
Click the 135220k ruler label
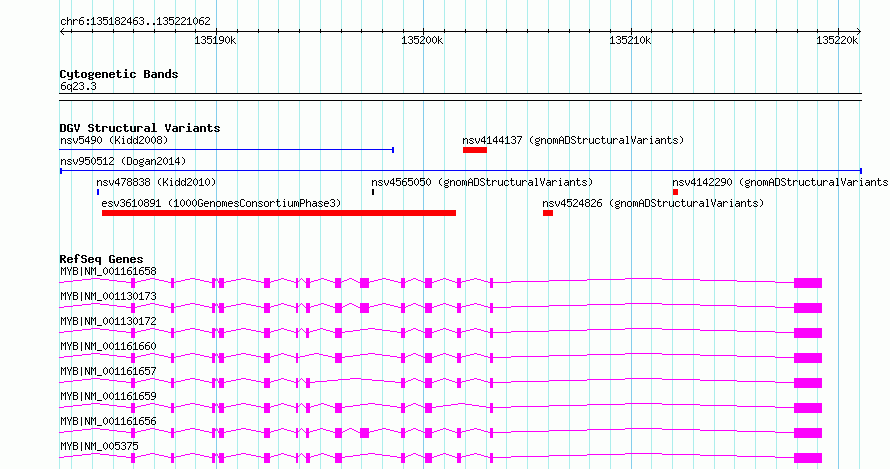coord(837,40)
